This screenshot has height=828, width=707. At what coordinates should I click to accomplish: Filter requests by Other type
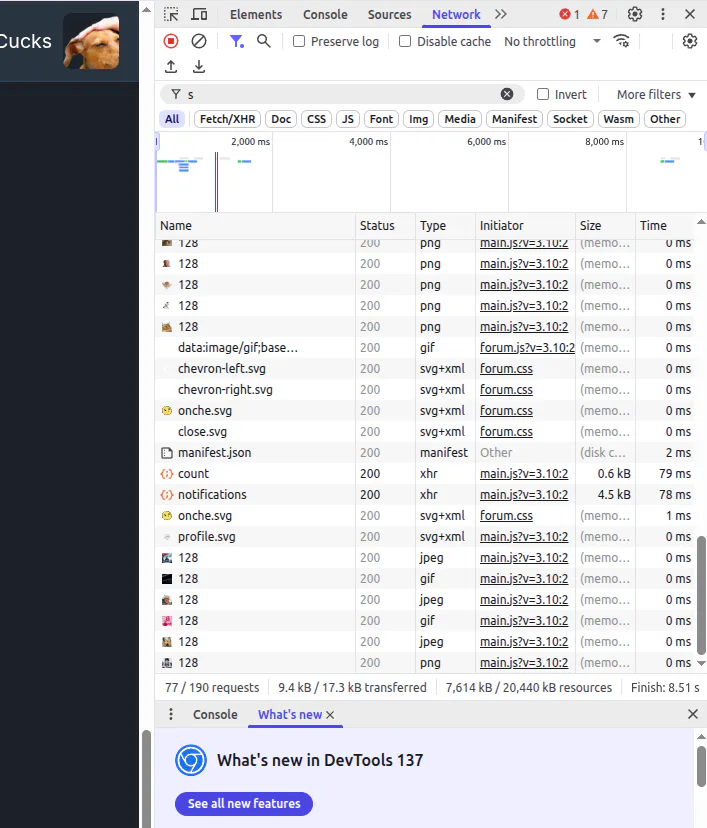[665, 119]
